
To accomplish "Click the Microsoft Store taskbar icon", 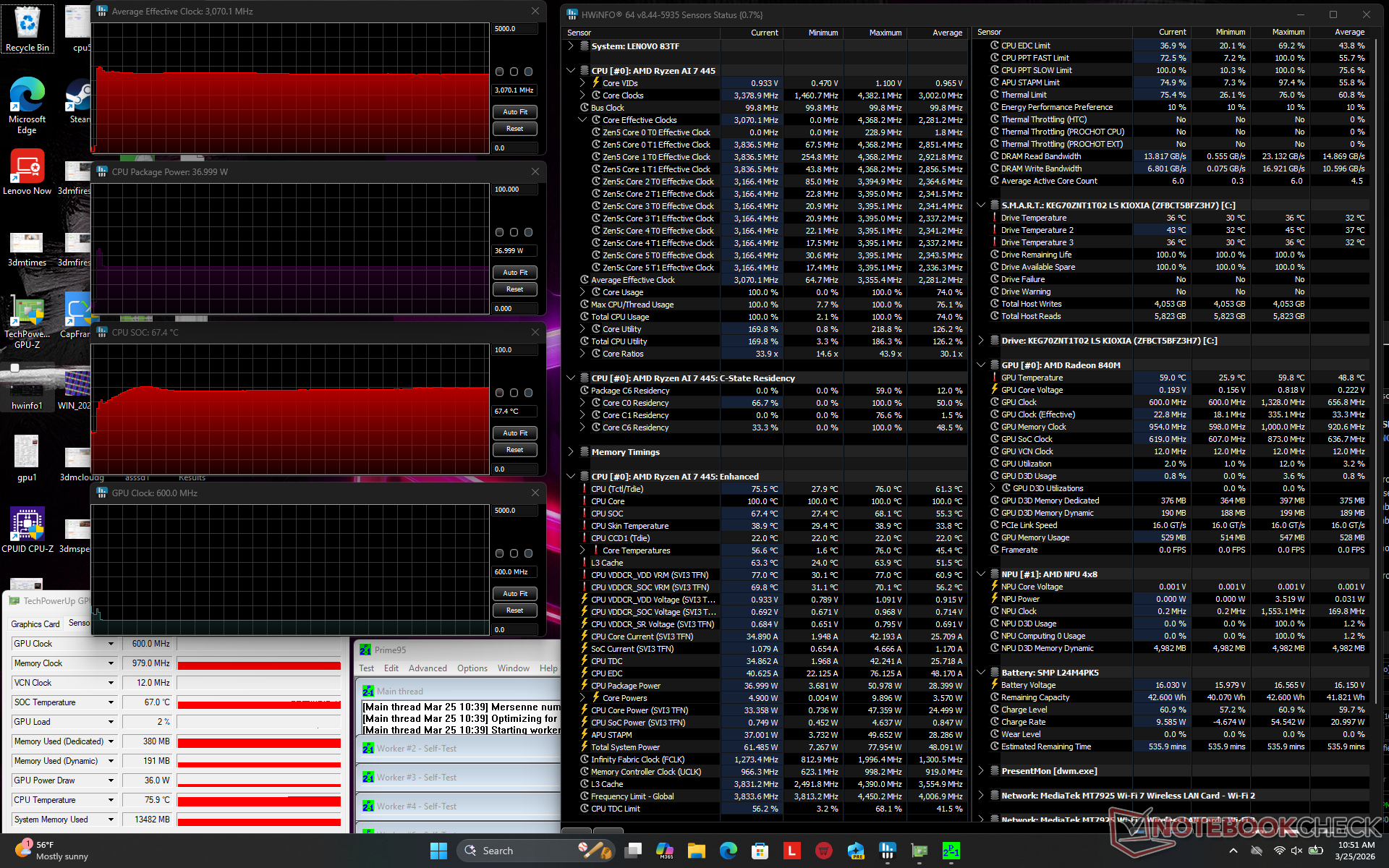I will pos(760,851).
